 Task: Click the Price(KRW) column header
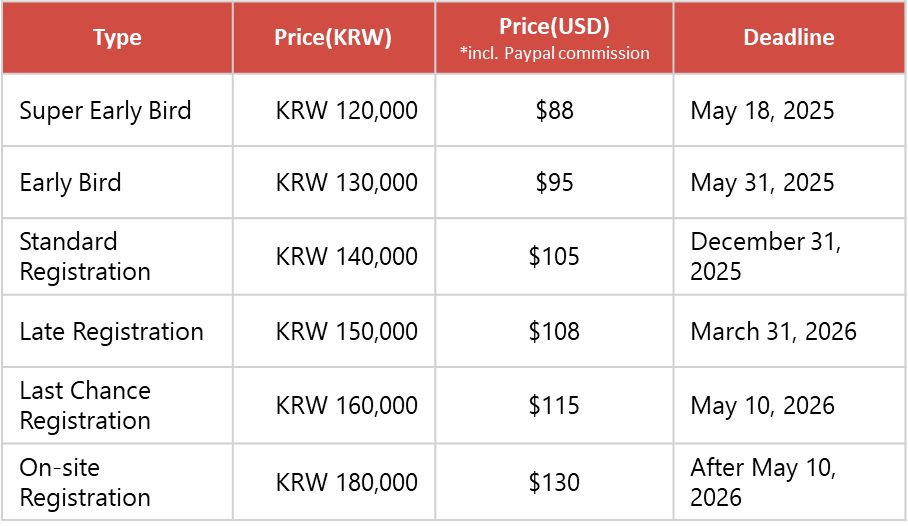[333, 38]
